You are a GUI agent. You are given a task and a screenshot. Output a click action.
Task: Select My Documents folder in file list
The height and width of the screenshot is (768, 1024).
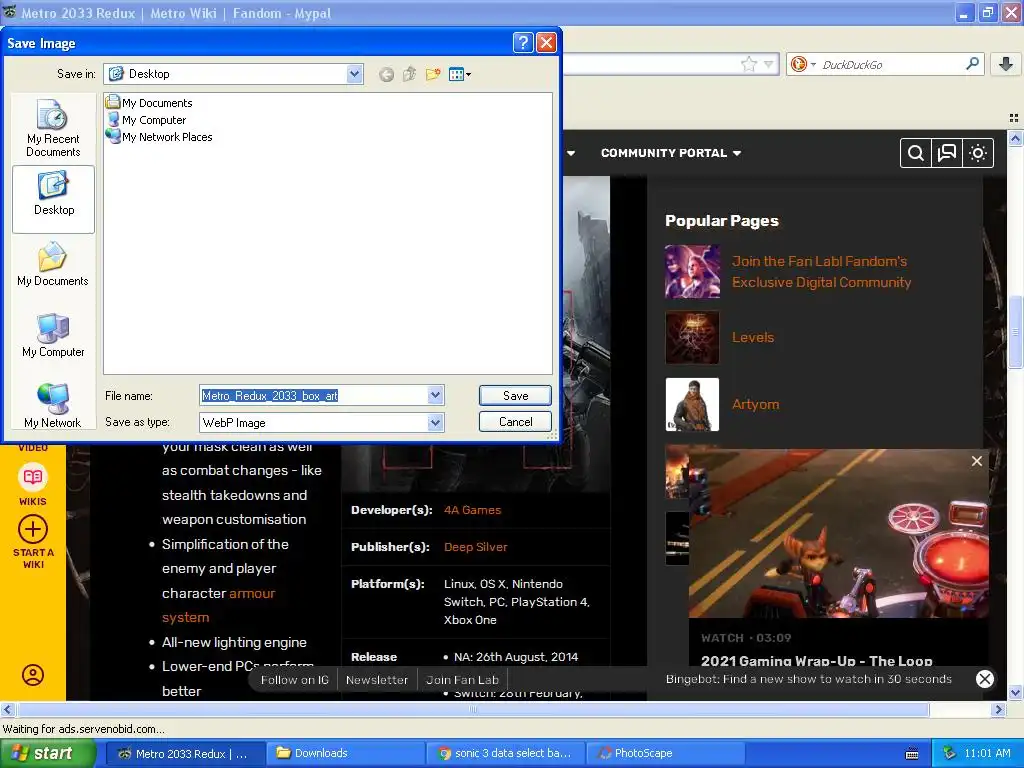pos(149,103)
